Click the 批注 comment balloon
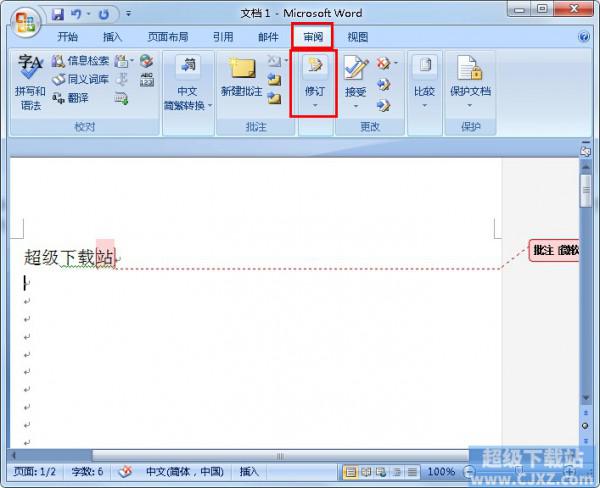The height and width of the screenshot is (488, 600). click(554, 251)
